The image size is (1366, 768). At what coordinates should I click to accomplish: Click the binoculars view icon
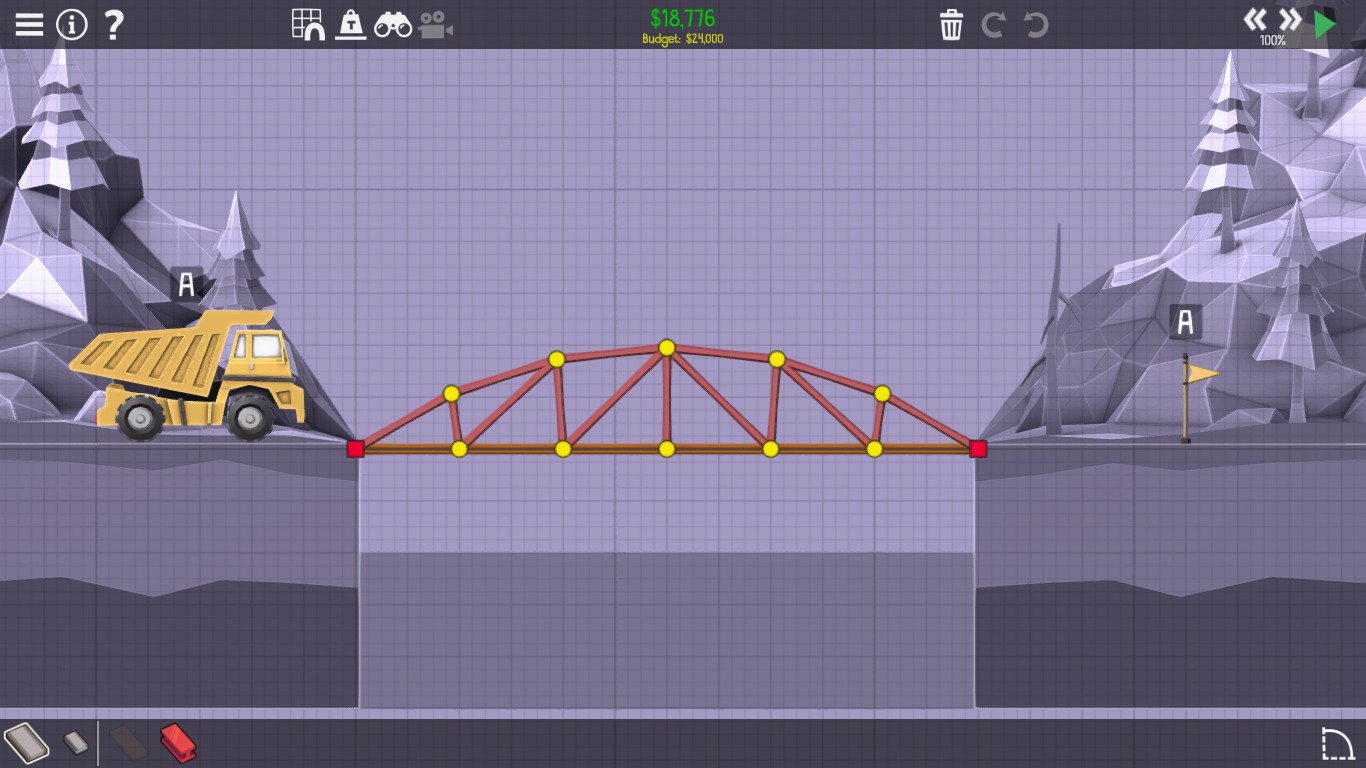click(x=393, y=25)
